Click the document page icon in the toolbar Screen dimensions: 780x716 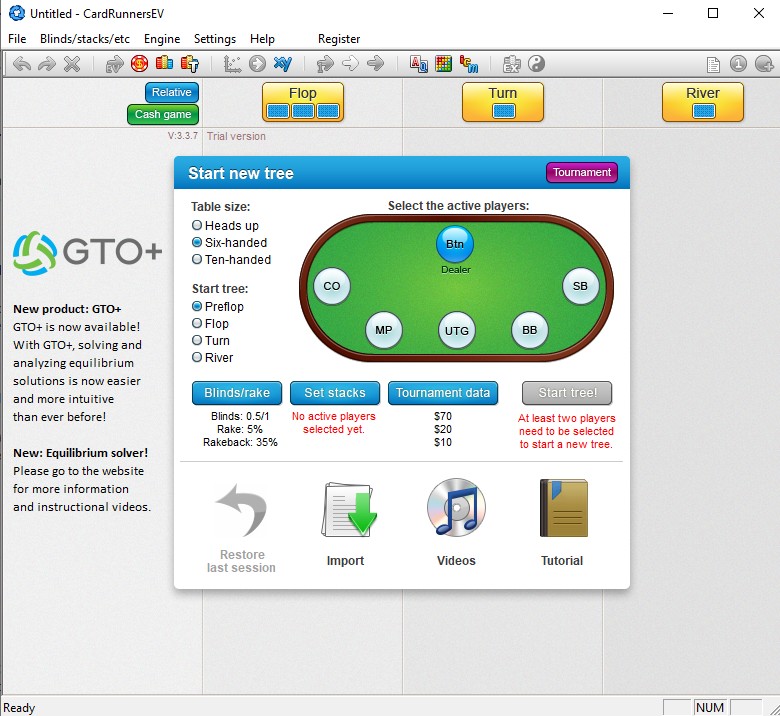pos(713,64)
